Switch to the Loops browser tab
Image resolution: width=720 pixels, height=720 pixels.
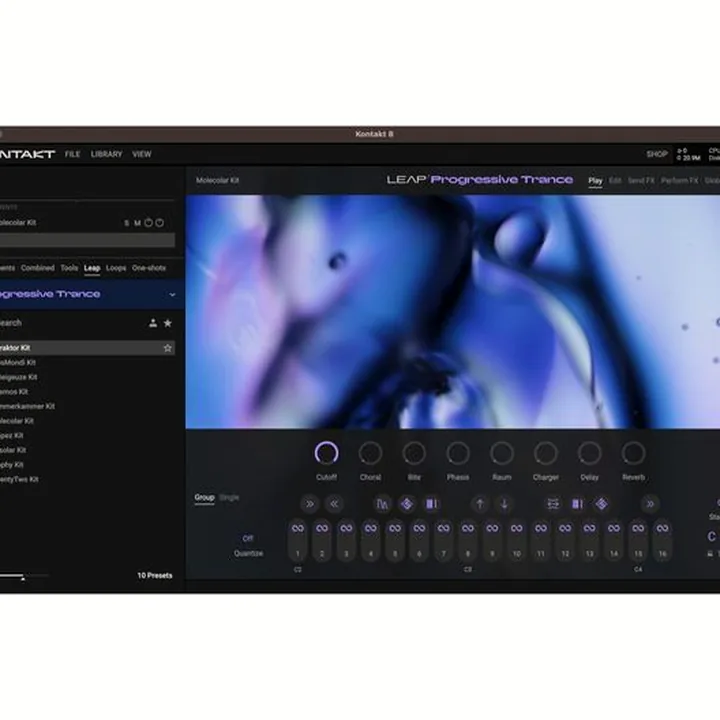tap(116, 268)
